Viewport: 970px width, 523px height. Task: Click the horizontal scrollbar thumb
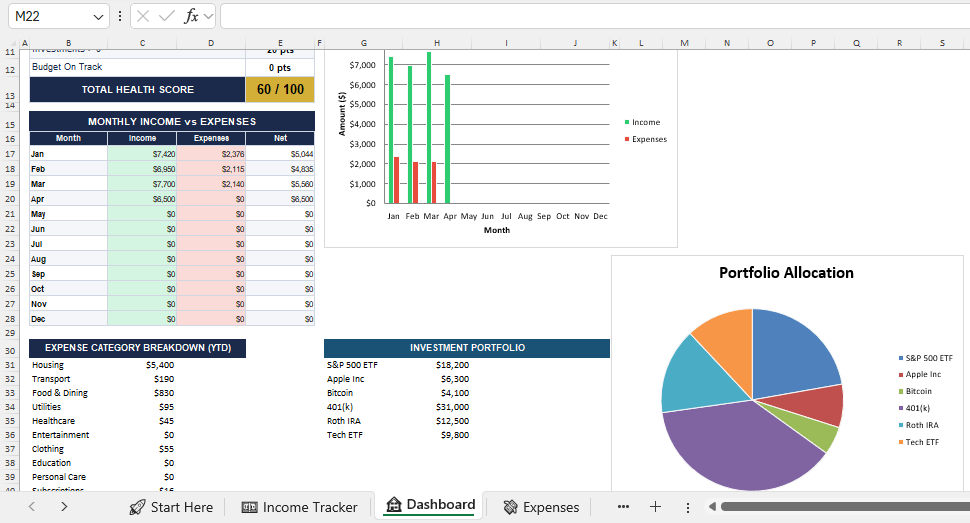point(845,507)
